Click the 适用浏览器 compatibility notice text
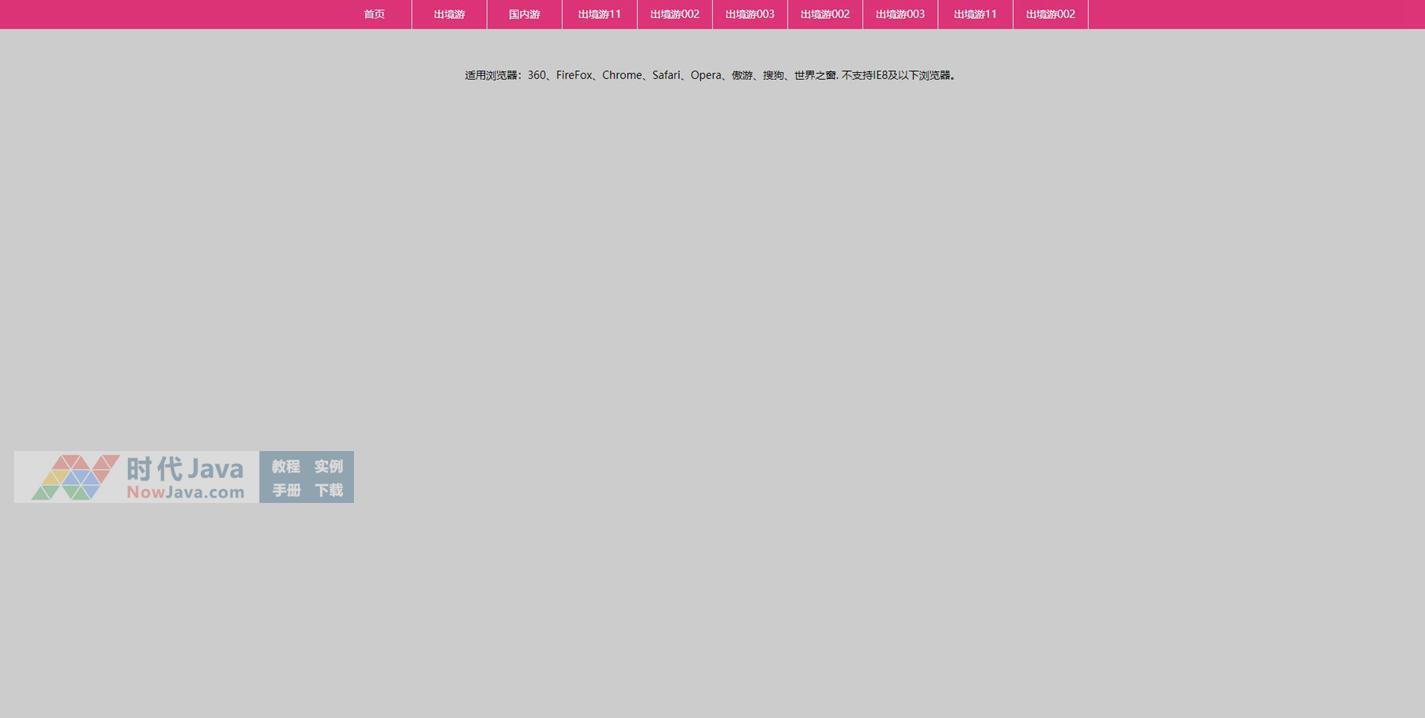 point(710,75)
